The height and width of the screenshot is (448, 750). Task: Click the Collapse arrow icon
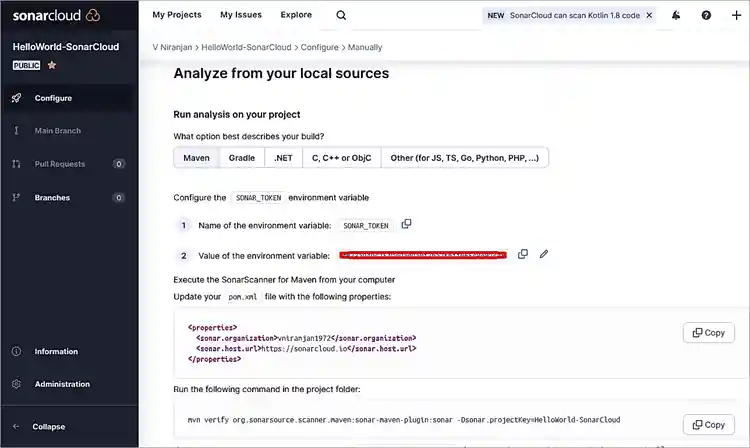(16, 426)
